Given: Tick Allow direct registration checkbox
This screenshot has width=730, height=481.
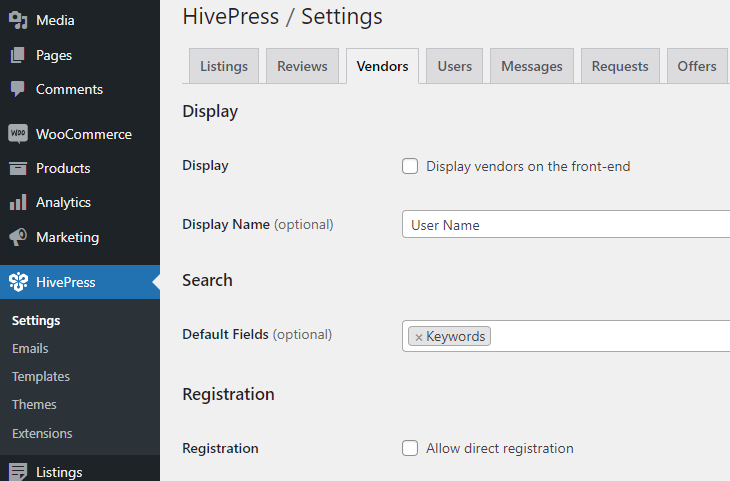Looking at the screenshot, I should coord(410,448).
